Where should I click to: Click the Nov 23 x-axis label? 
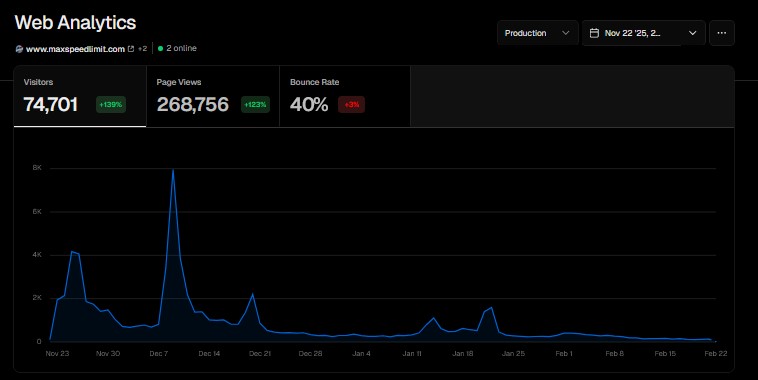tap(57, 353)
